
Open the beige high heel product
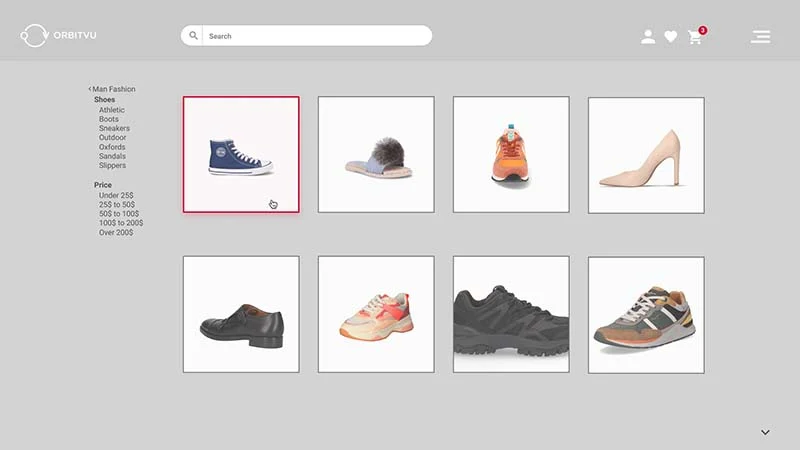pyautogui.click(x=646, y=156)
